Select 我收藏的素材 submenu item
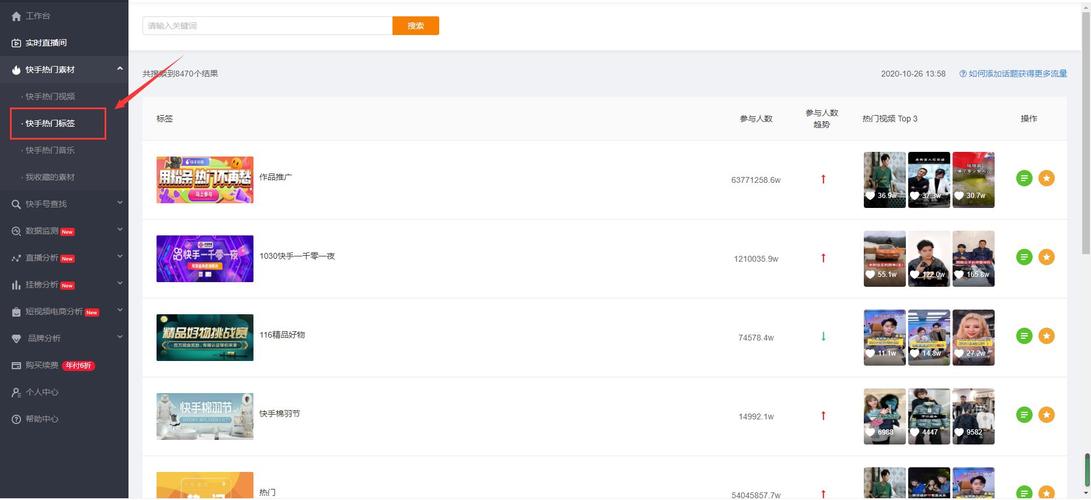Image resolution: width=1091 pixels, height=500 pixels. pyautogui.click(x=50, y=177)
